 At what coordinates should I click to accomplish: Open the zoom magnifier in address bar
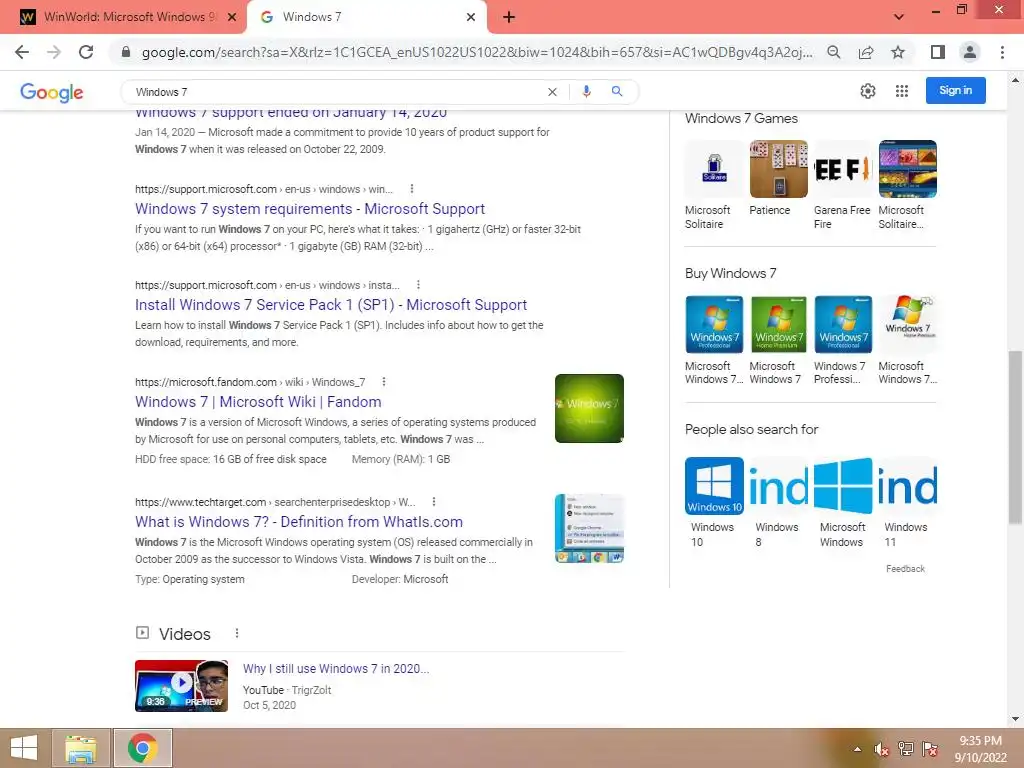pyautogui.click(x=833, y=52)
